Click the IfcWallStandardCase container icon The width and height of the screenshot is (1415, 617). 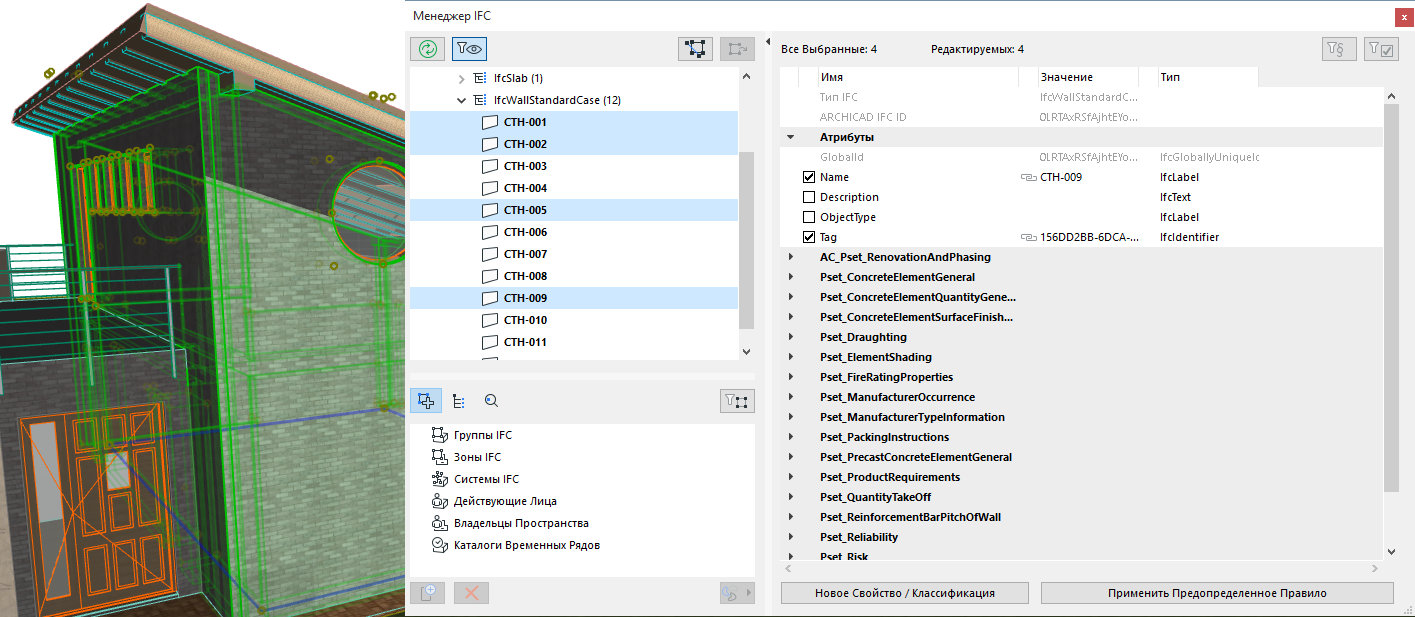(x=479, y=100)
